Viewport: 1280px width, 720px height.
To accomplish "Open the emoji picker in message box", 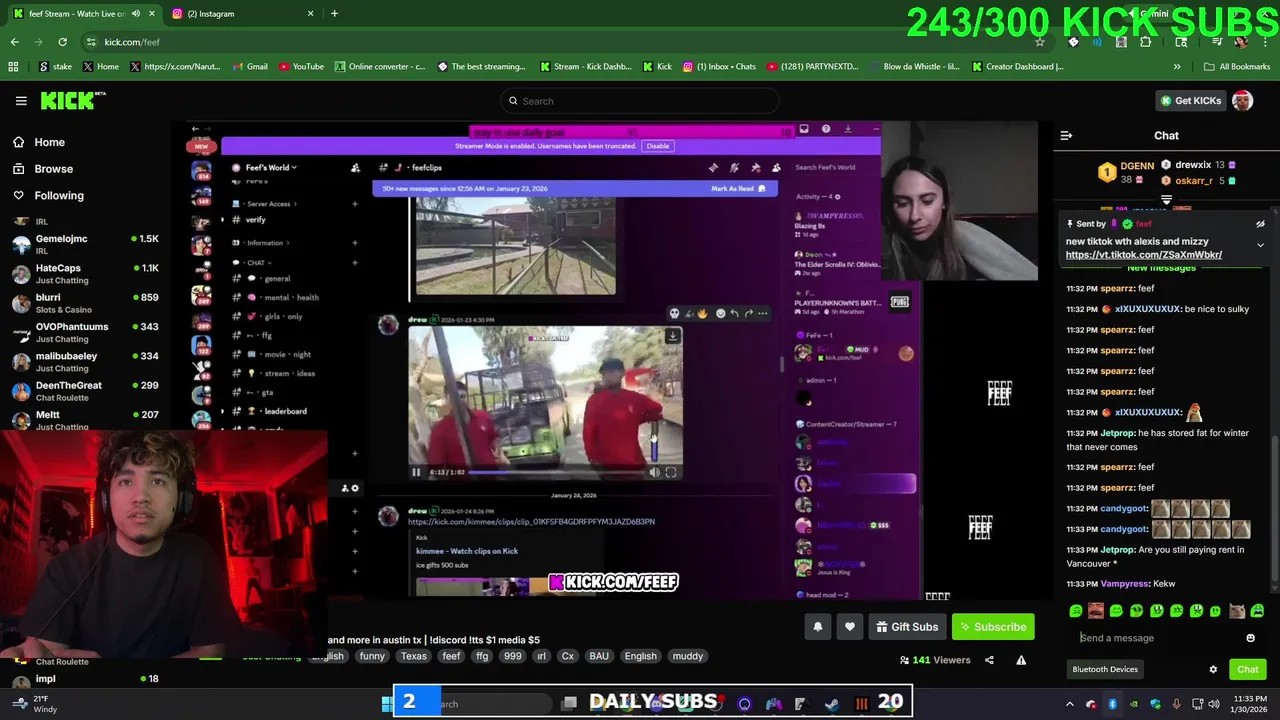I will pos(1250,638).
